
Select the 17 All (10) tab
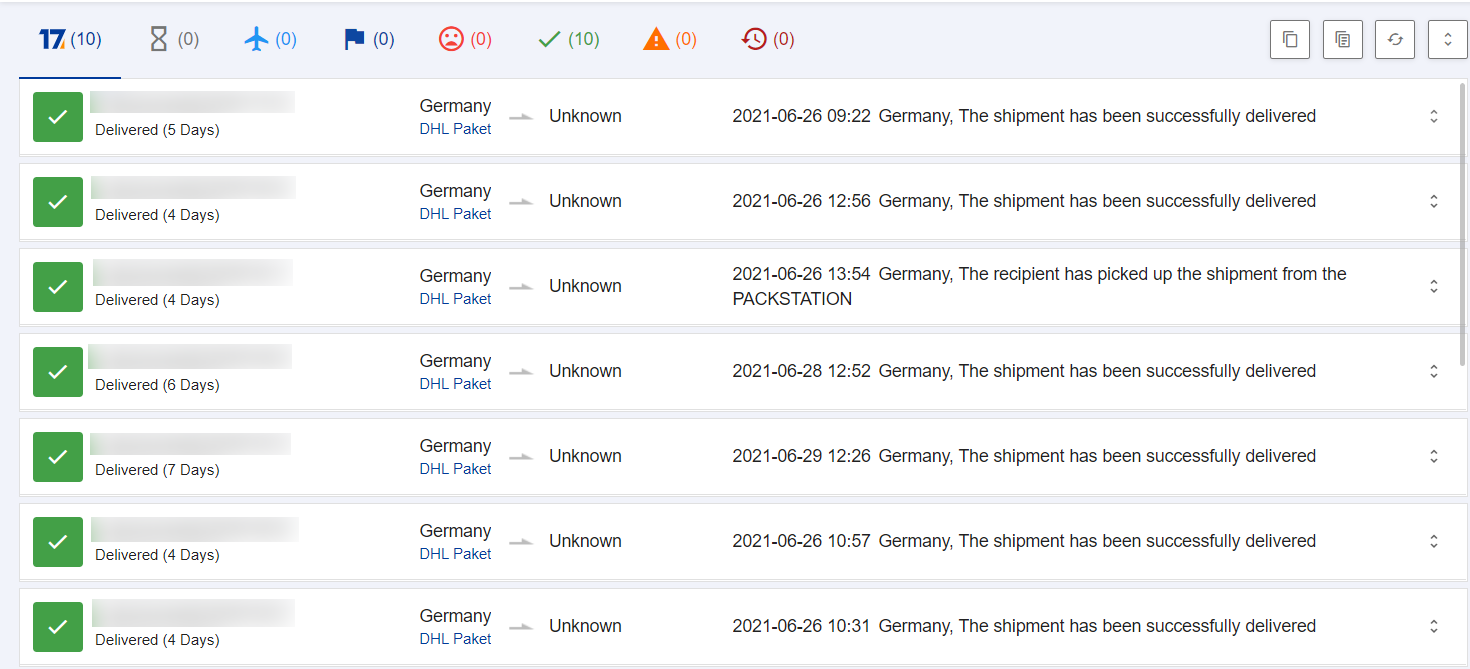click(x=70, y=40)
